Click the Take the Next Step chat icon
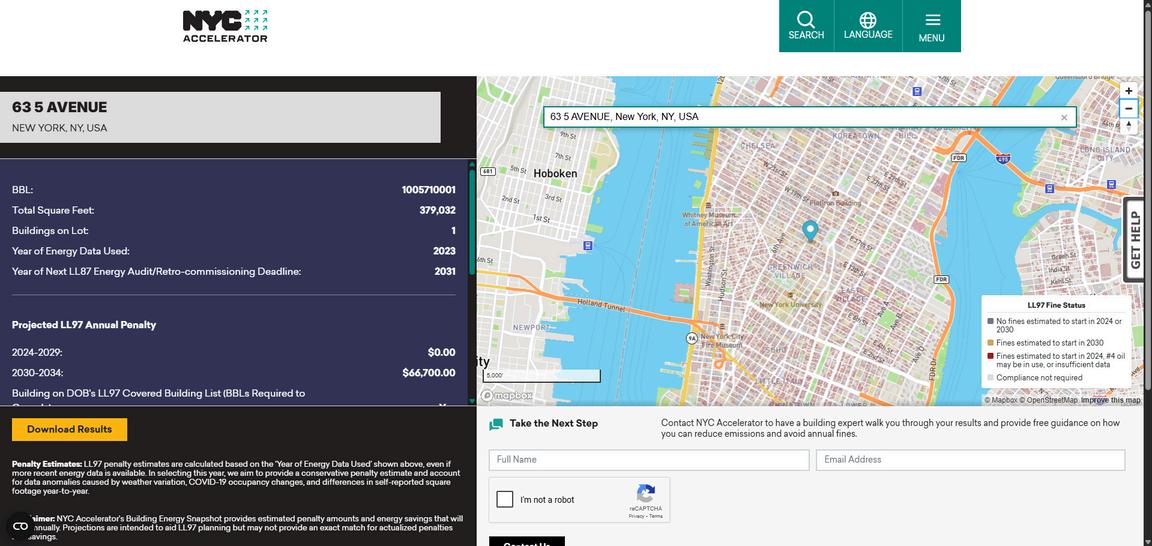1152x546 pixels. click(x=496, y=424)
